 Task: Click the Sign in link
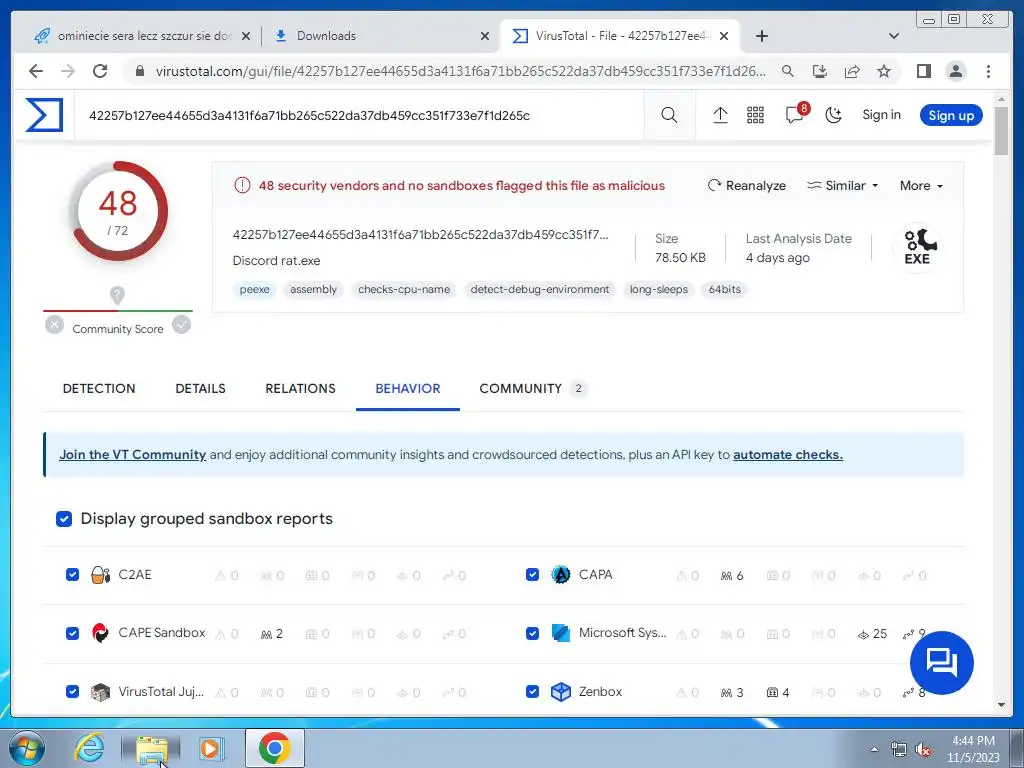click(x=881, y=115)
